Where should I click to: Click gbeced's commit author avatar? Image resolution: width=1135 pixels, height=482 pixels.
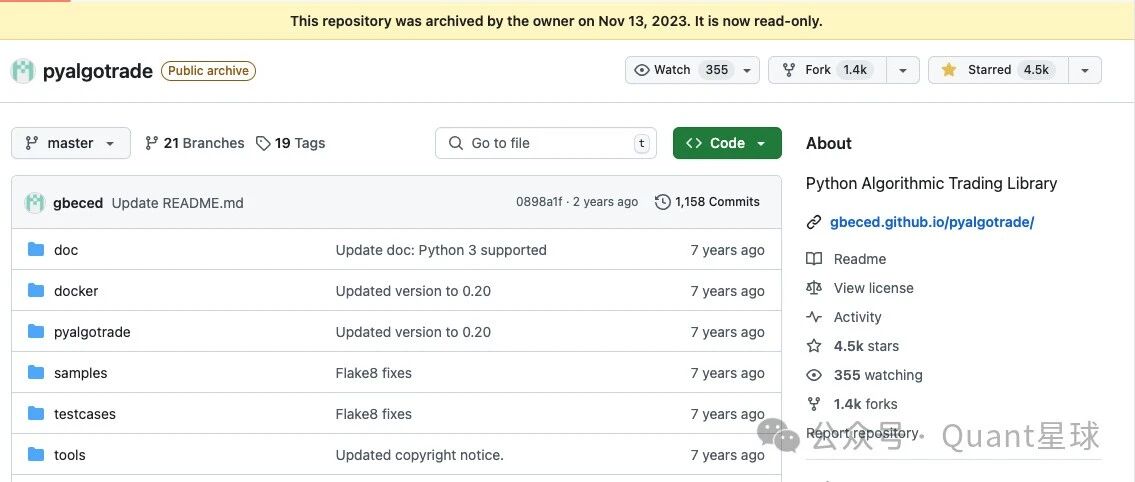coord(35,203)
